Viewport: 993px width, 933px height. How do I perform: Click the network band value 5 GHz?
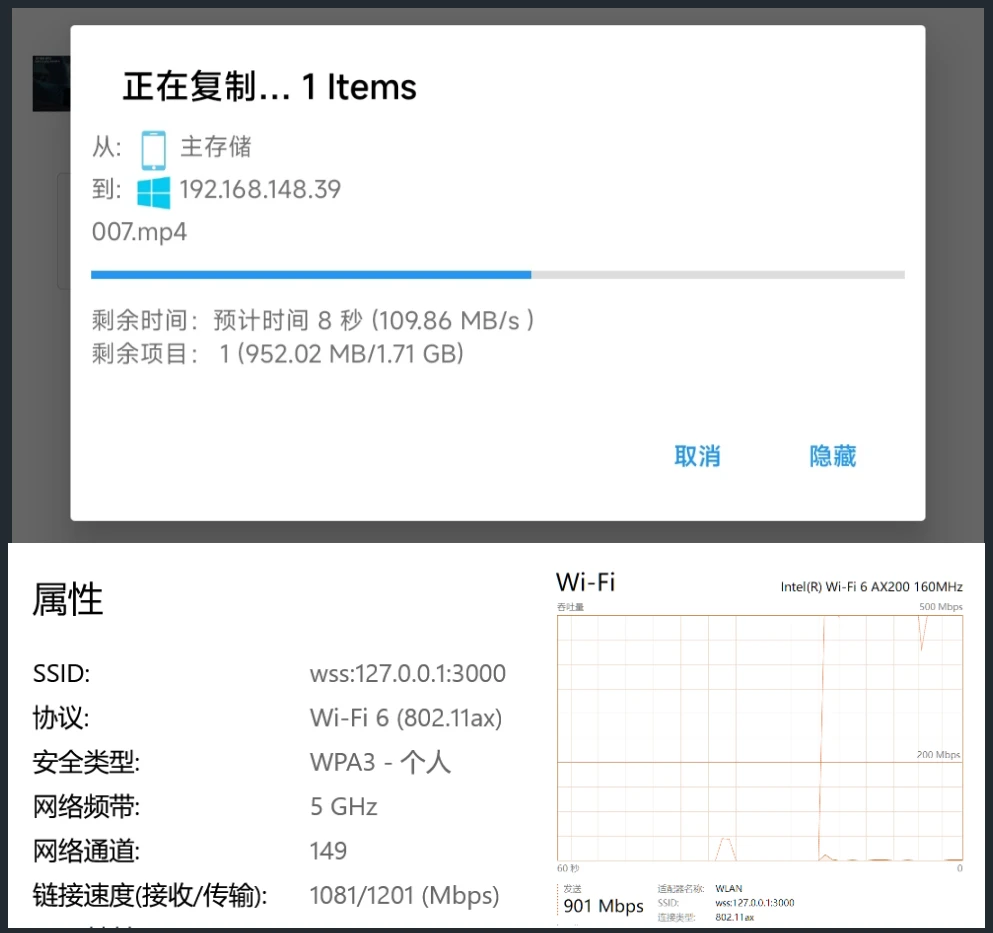(x=344, y=806)
